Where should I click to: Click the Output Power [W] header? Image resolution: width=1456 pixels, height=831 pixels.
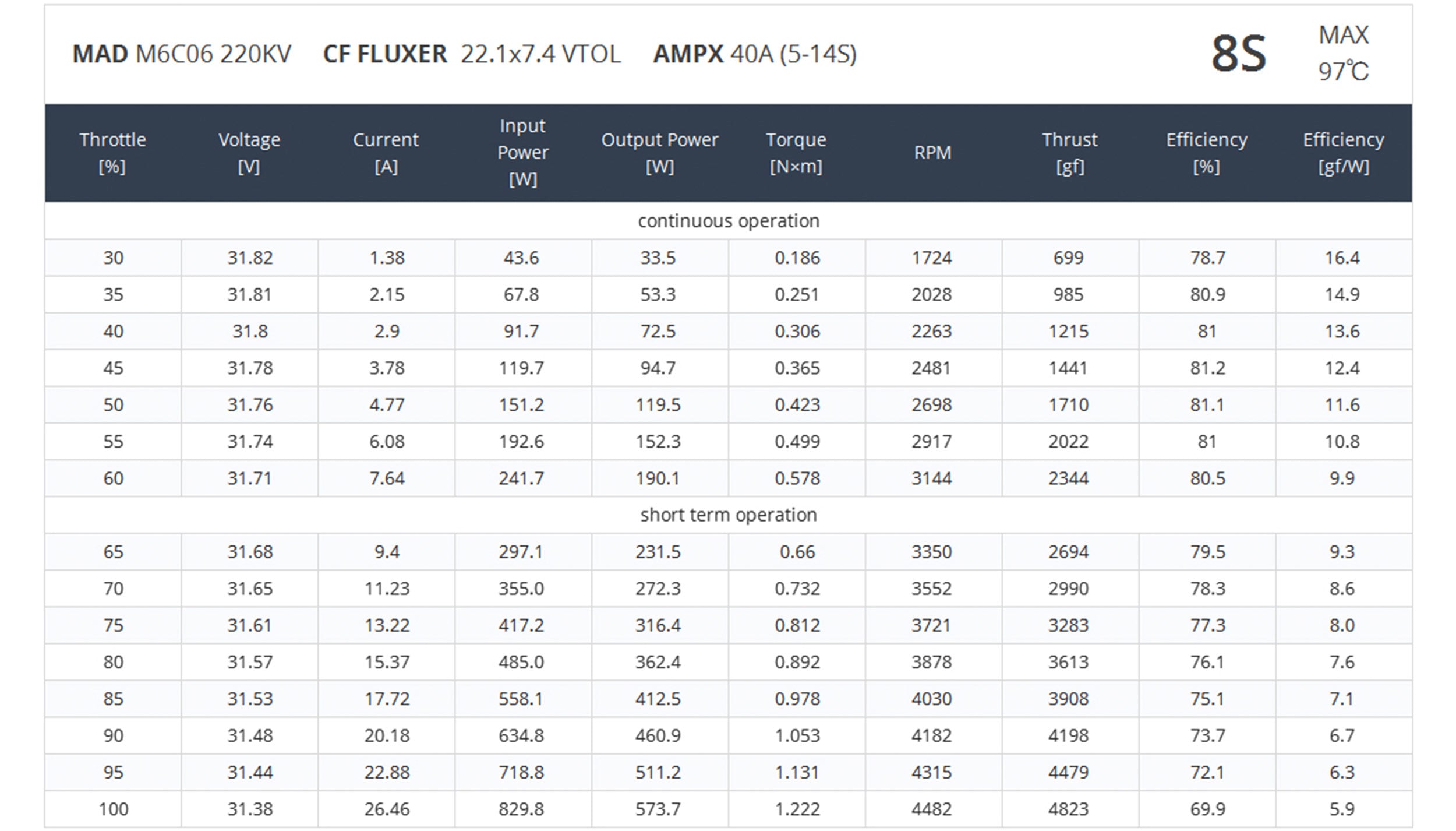tap(659, 153)
